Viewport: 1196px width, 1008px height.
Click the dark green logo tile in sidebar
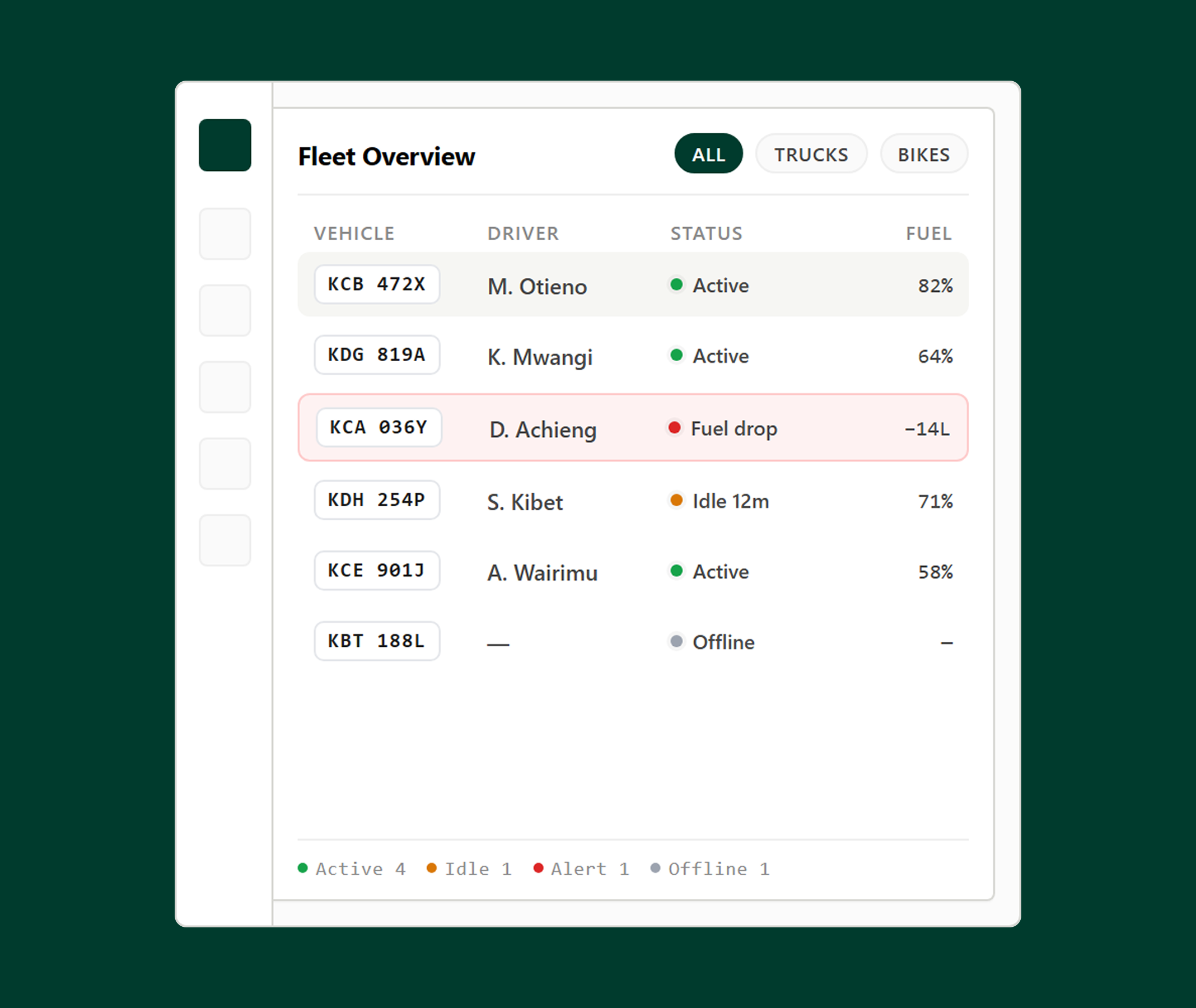click(x=225, y=145)
